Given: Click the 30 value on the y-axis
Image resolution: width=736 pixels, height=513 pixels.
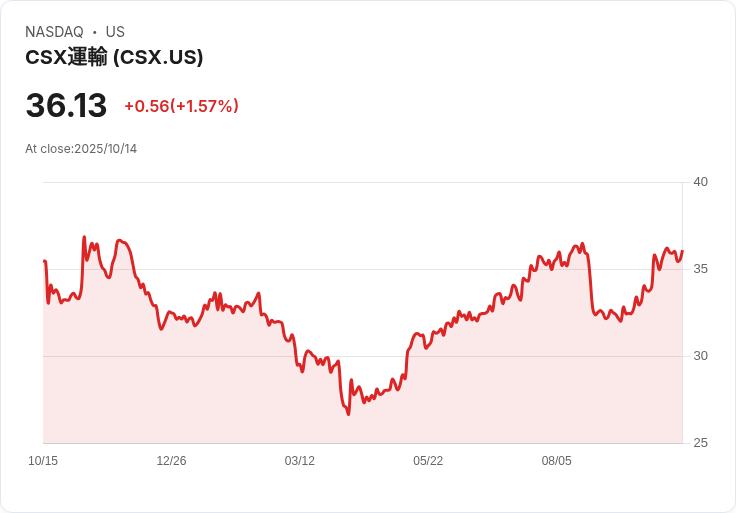Looking at the screenshot, I should coord(700,356).
